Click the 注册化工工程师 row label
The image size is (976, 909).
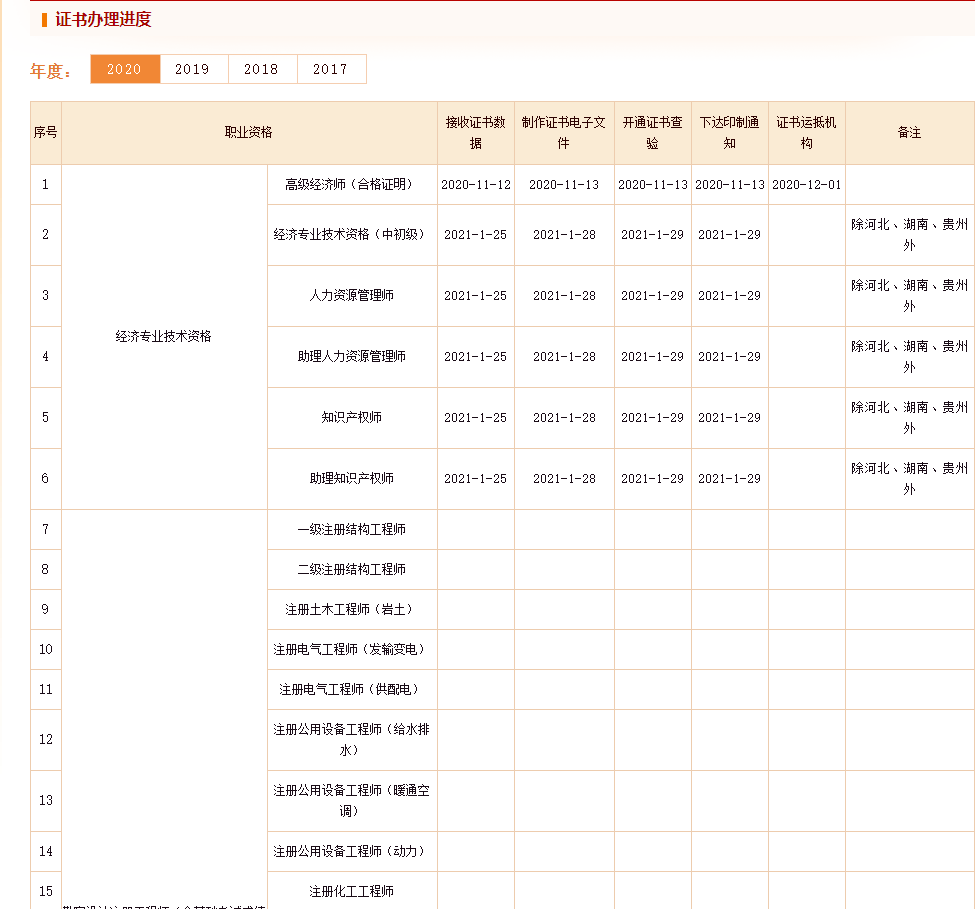pyautogui.click(x=351, y=891)
